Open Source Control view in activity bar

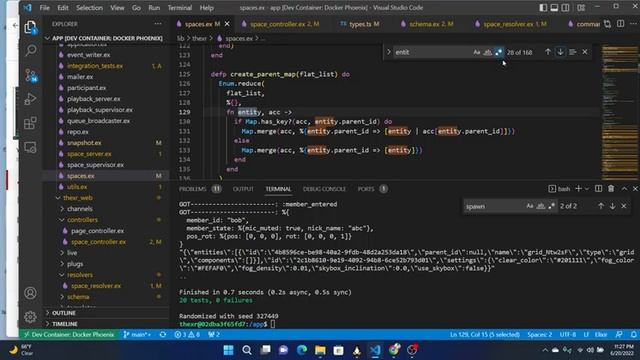point(30,76)
